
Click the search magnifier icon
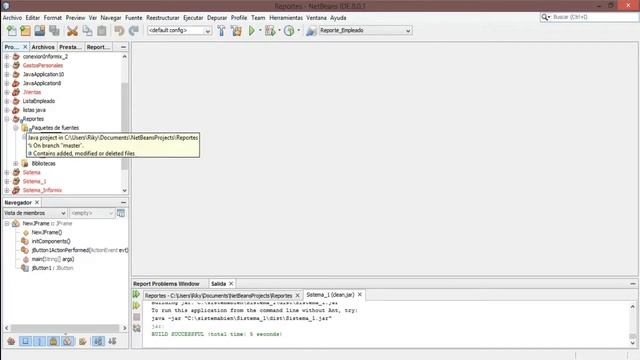pyautogui.click(x=545, y=17)
